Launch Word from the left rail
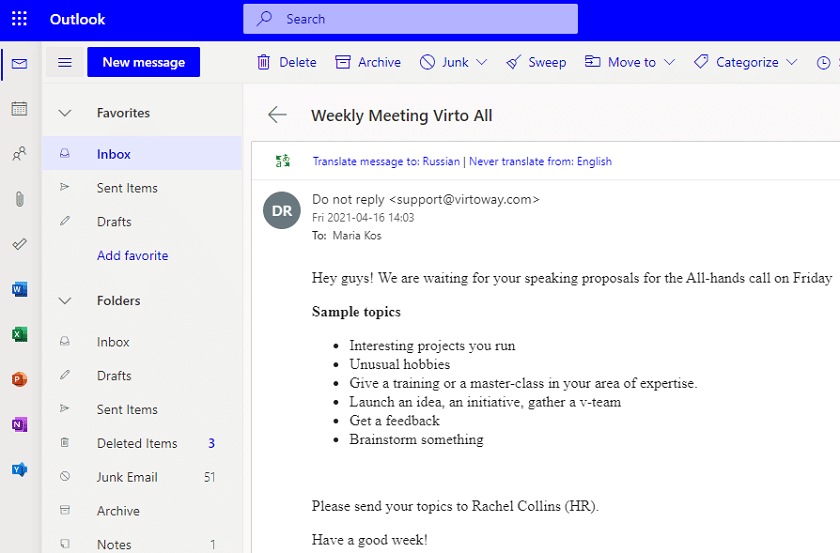The height and width of the screenshot is (553, 840). (x=19, y=289)
